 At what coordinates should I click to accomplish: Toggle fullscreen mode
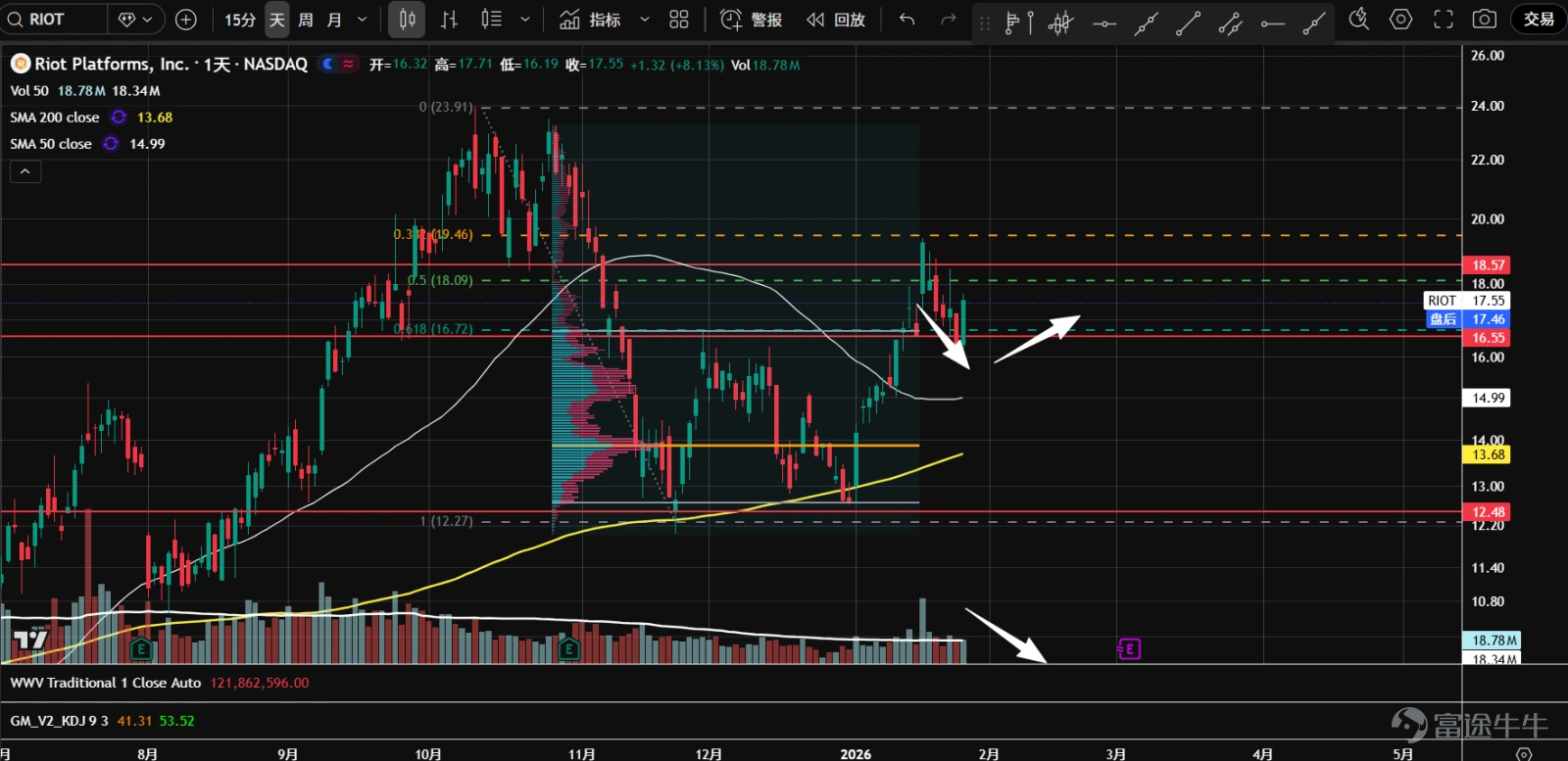[x=1444, y=20]
